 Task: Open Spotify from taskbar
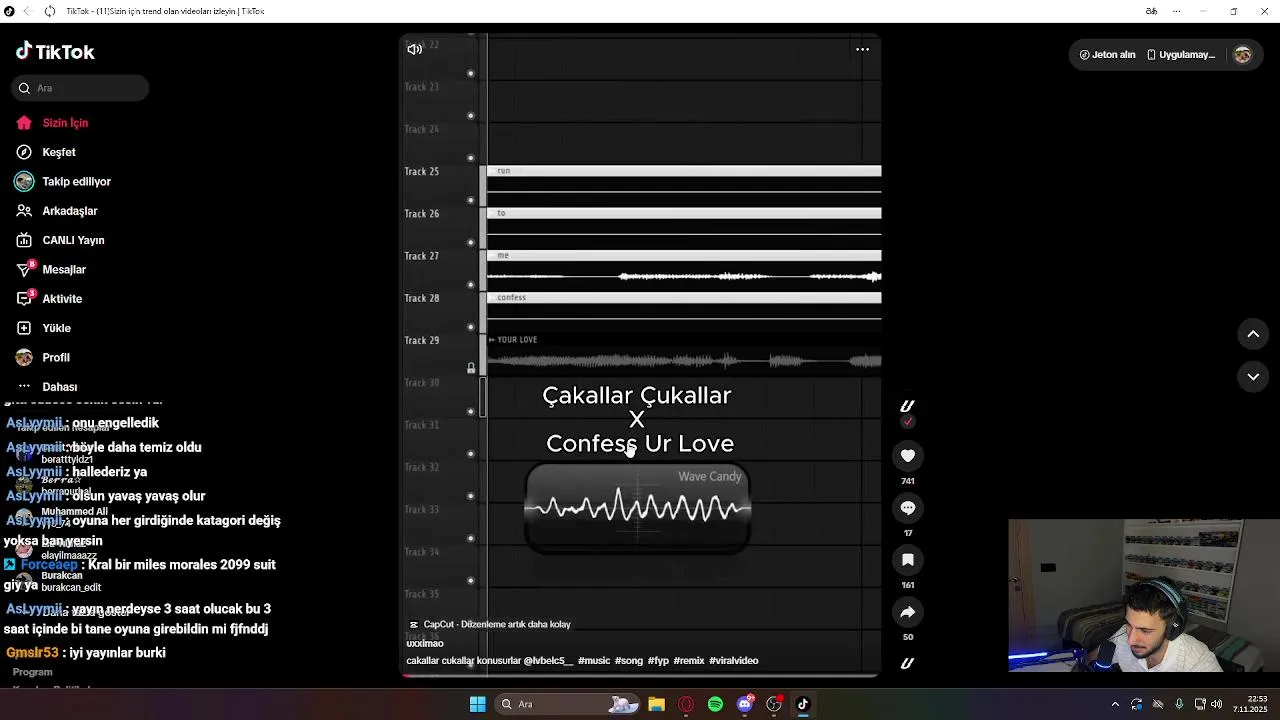[x=715, y=704]
